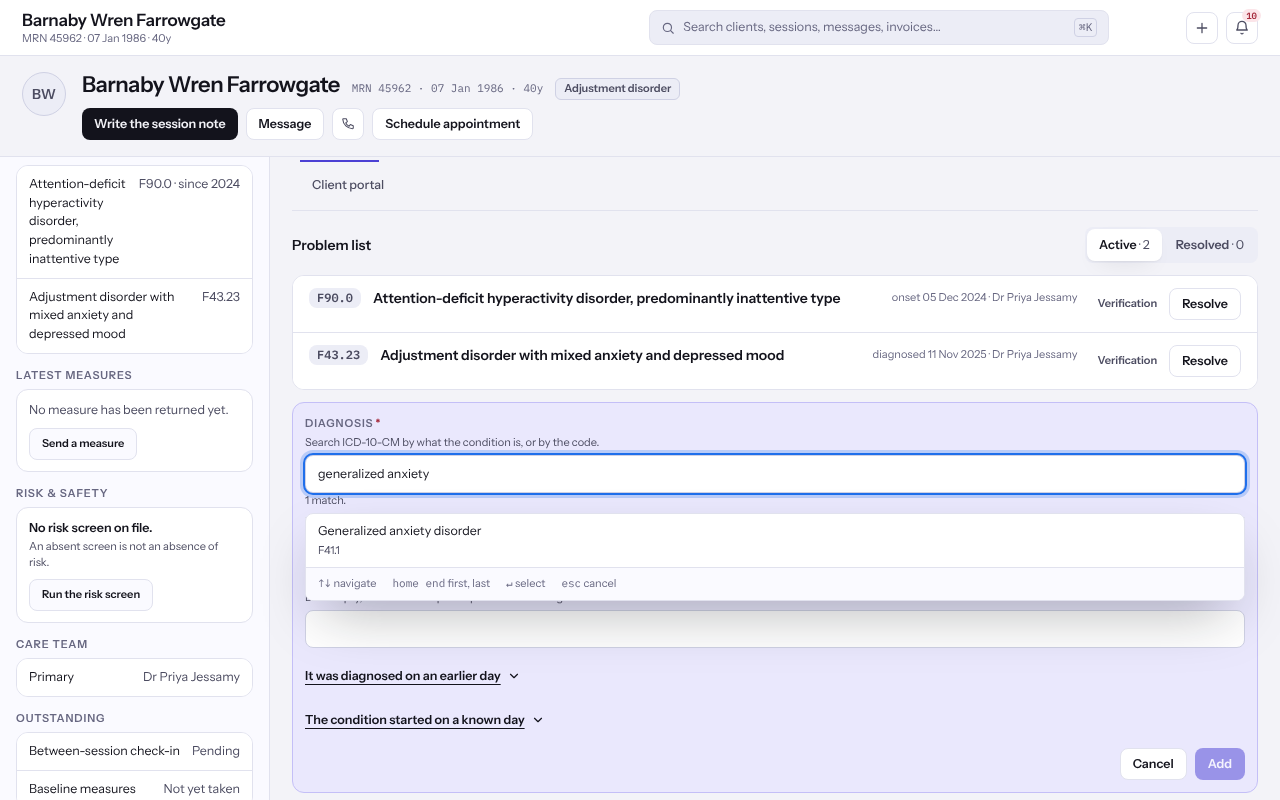Click the global search box
The height and width of the screenshot is (800, 1280).
[879, 28]
